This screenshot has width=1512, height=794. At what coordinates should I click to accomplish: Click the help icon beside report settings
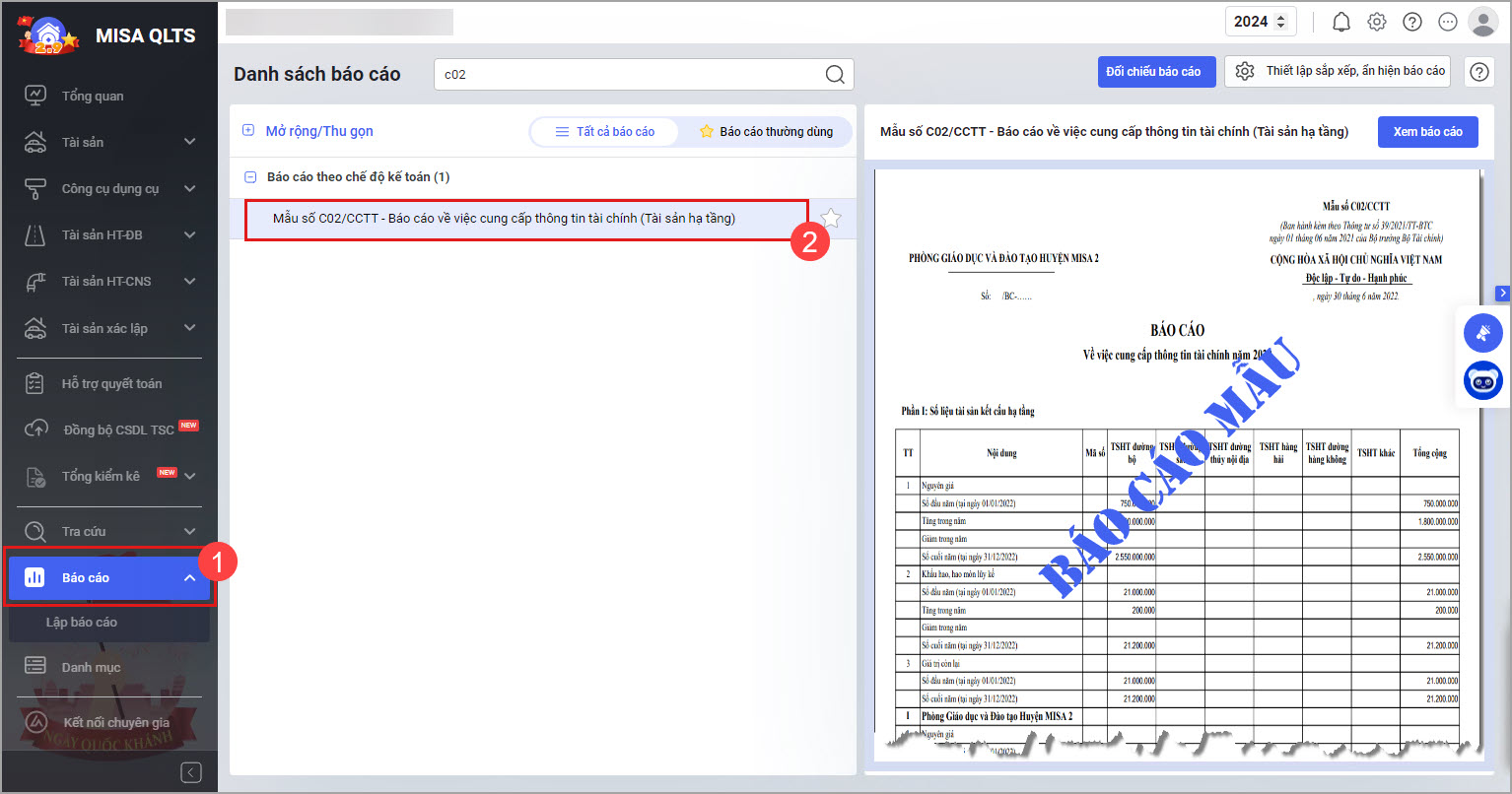tap(1479, 72)
